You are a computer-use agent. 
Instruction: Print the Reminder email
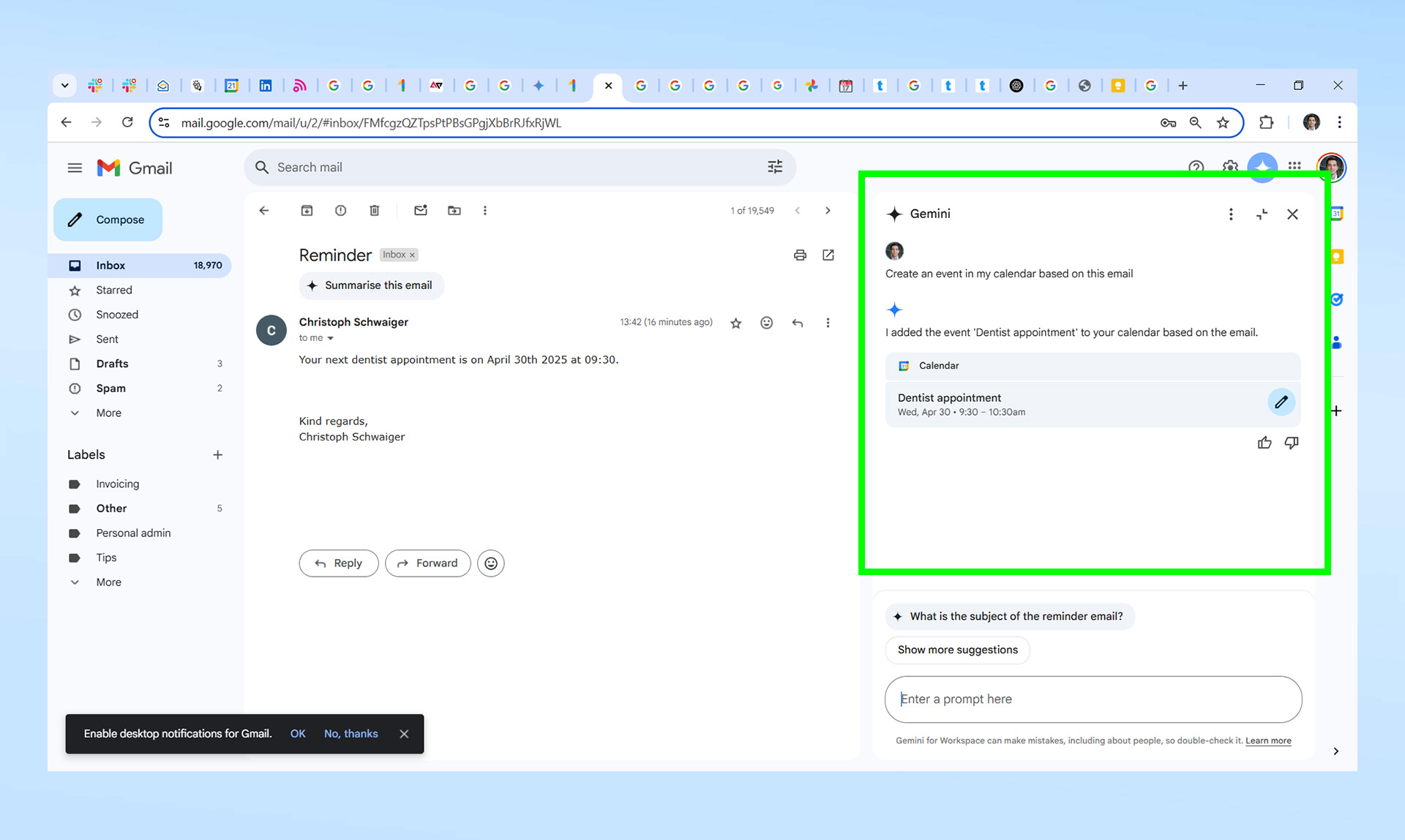pos(800,255)
